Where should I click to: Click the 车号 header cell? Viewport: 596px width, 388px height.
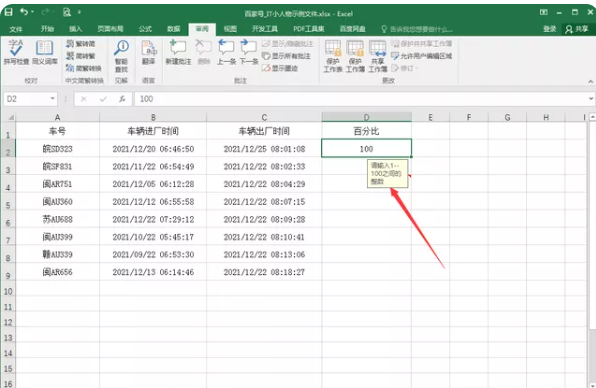tap(57, 131)
